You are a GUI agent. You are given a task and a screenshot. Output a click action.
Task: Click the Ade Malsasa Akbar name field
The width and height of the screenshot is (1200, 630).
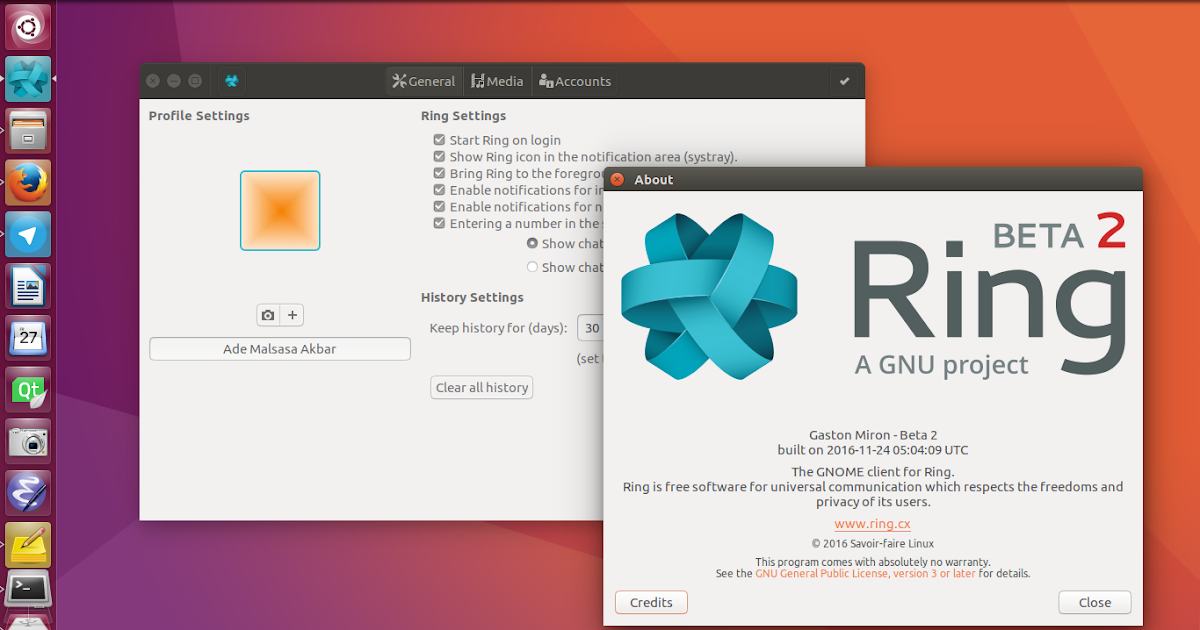click(280, 348)
